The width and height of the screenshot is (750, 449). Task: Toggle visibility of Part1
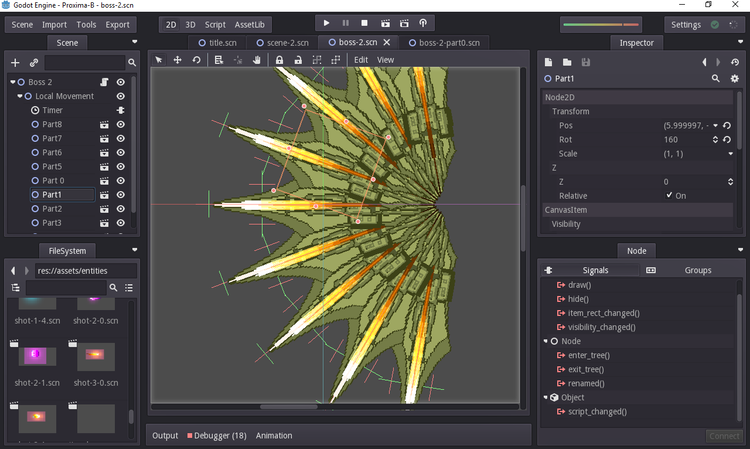pyautogui.click(x=121, y=195)
